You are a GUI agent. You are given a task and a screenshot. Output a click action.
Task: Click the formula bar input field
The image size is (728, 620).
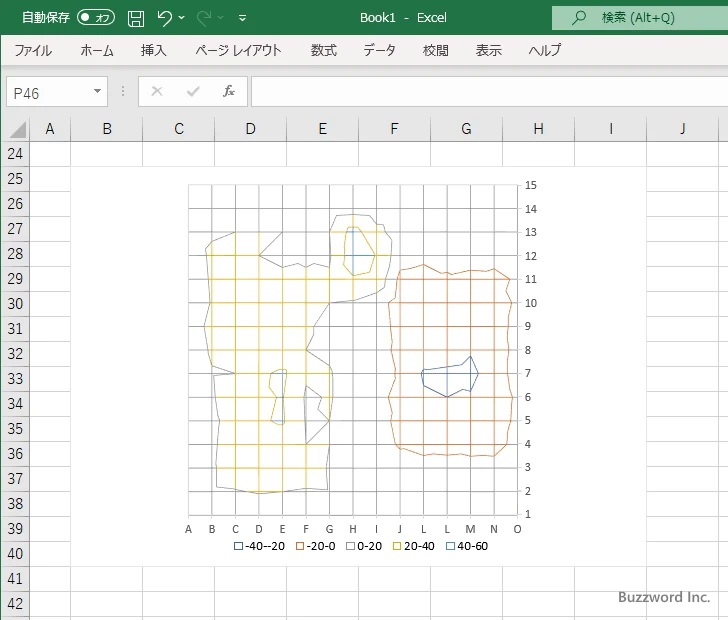click(489, 92)
